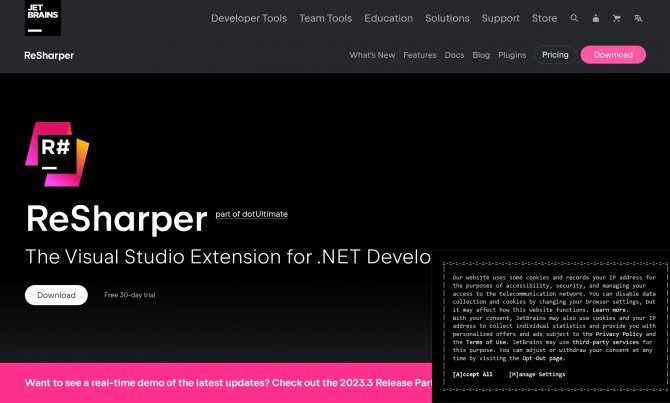Follow the 'Learn more.' cookie link
The image size is (670, 403).
point(610,310)
